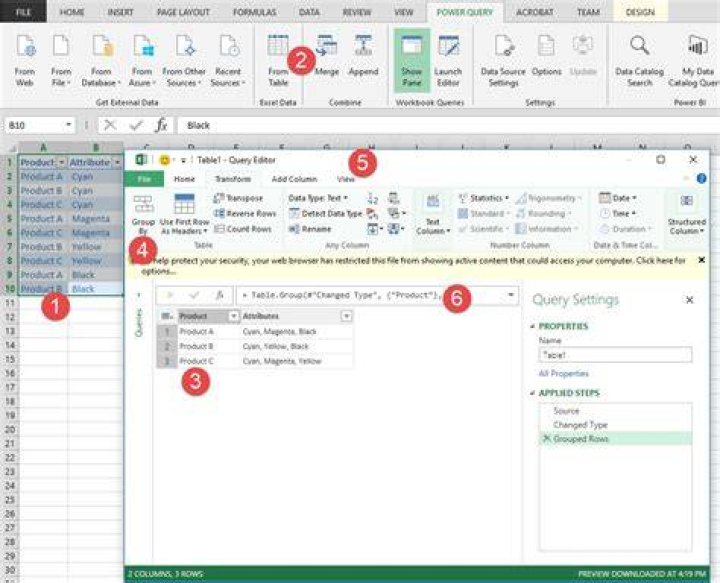This screenshot has height=583, width=720.
Task: Select the Grouped Rows applied step
Action: tap(615, 439)
